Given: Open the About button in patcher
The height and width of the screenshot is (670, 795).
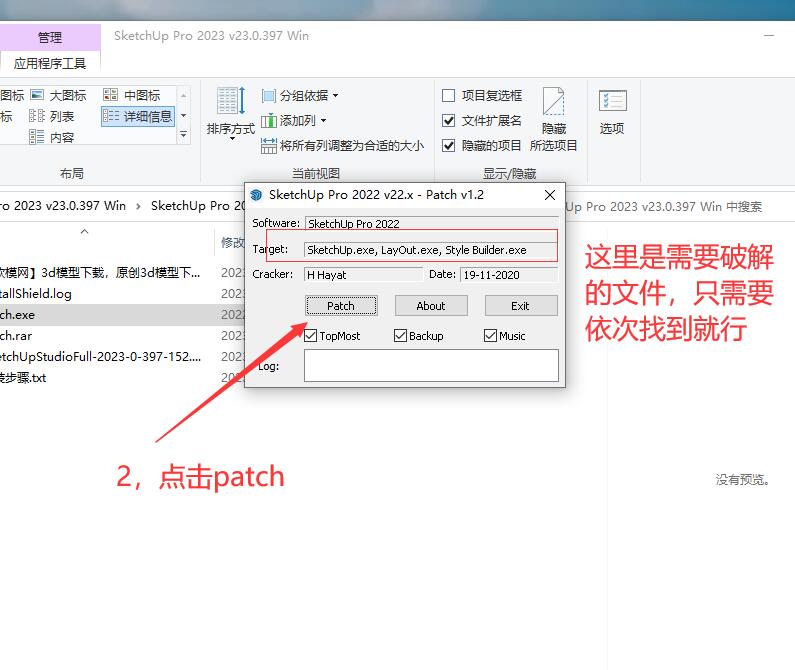Looking at the screenshot, I should pos(431,306).
